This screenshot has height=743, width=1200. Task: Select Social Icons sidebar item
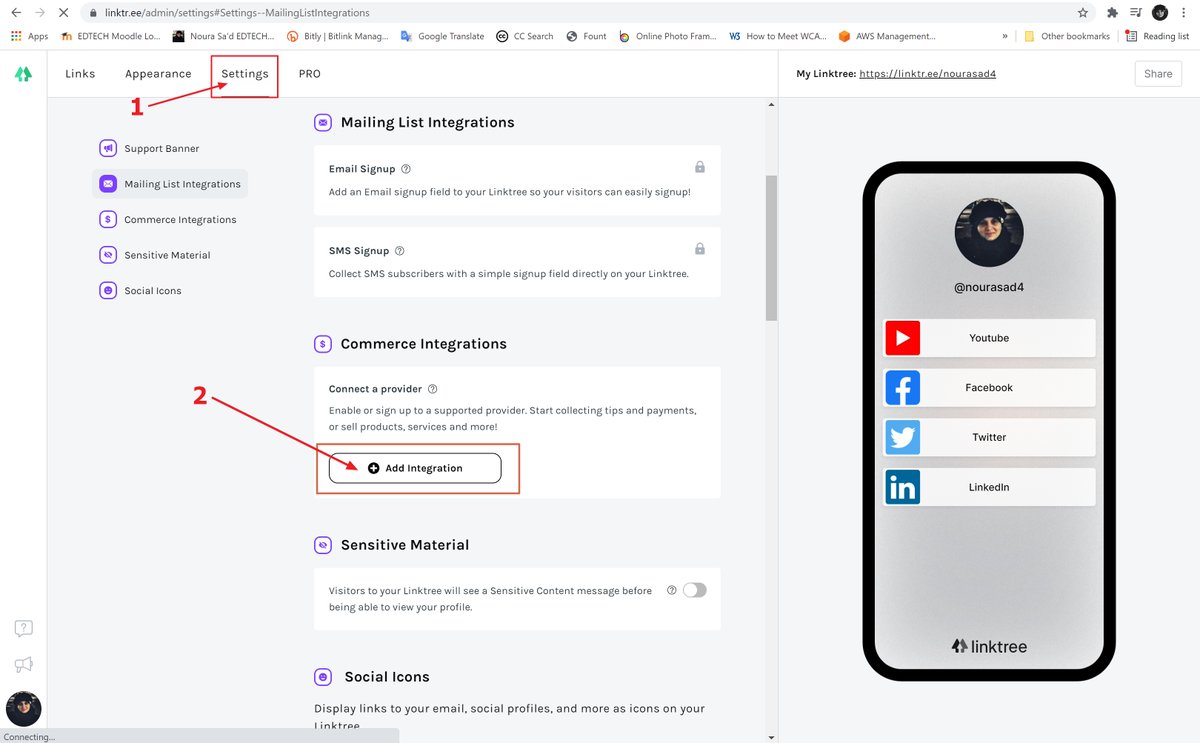[141, 291]
